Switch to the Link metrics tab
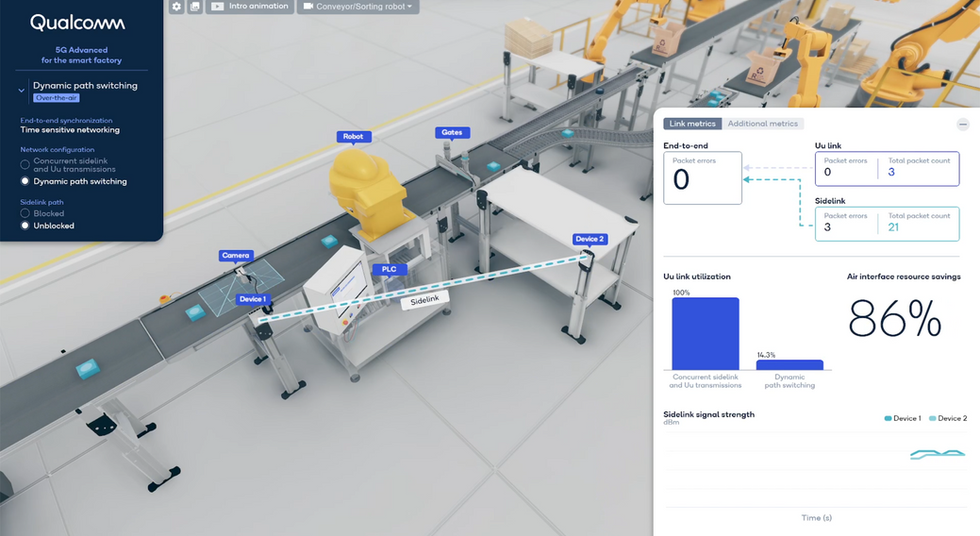 tap(692, 124)
